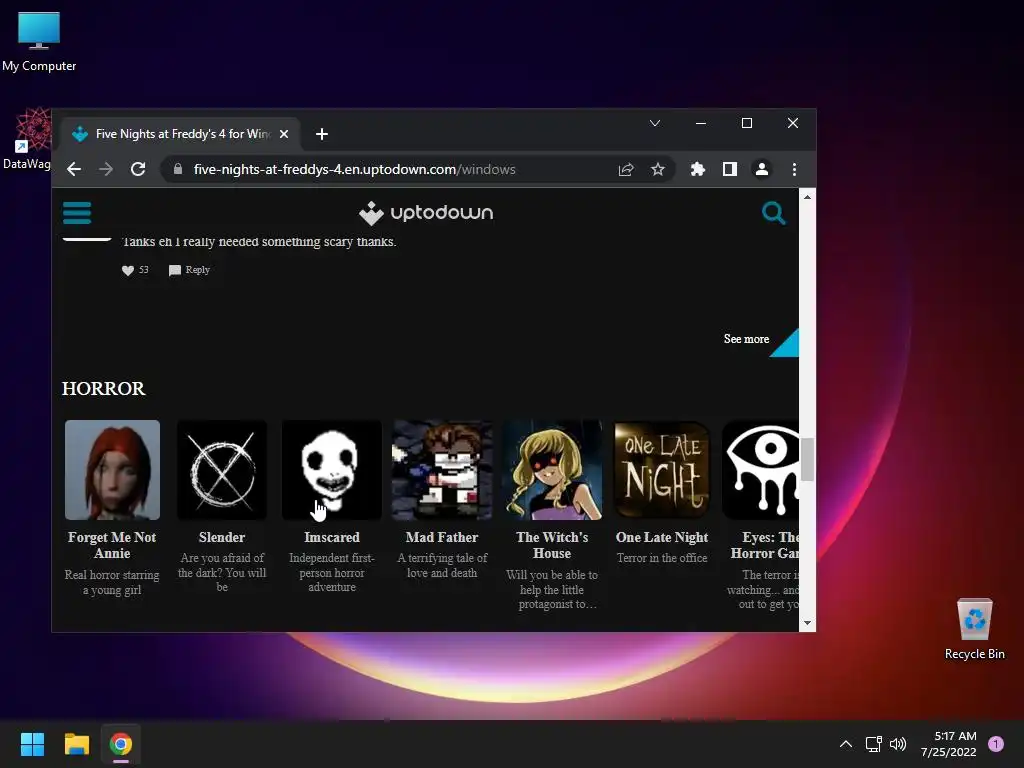The image size is (1024, 768).
Task: Open the Mad Father game icon
Action: click(442, 470)
